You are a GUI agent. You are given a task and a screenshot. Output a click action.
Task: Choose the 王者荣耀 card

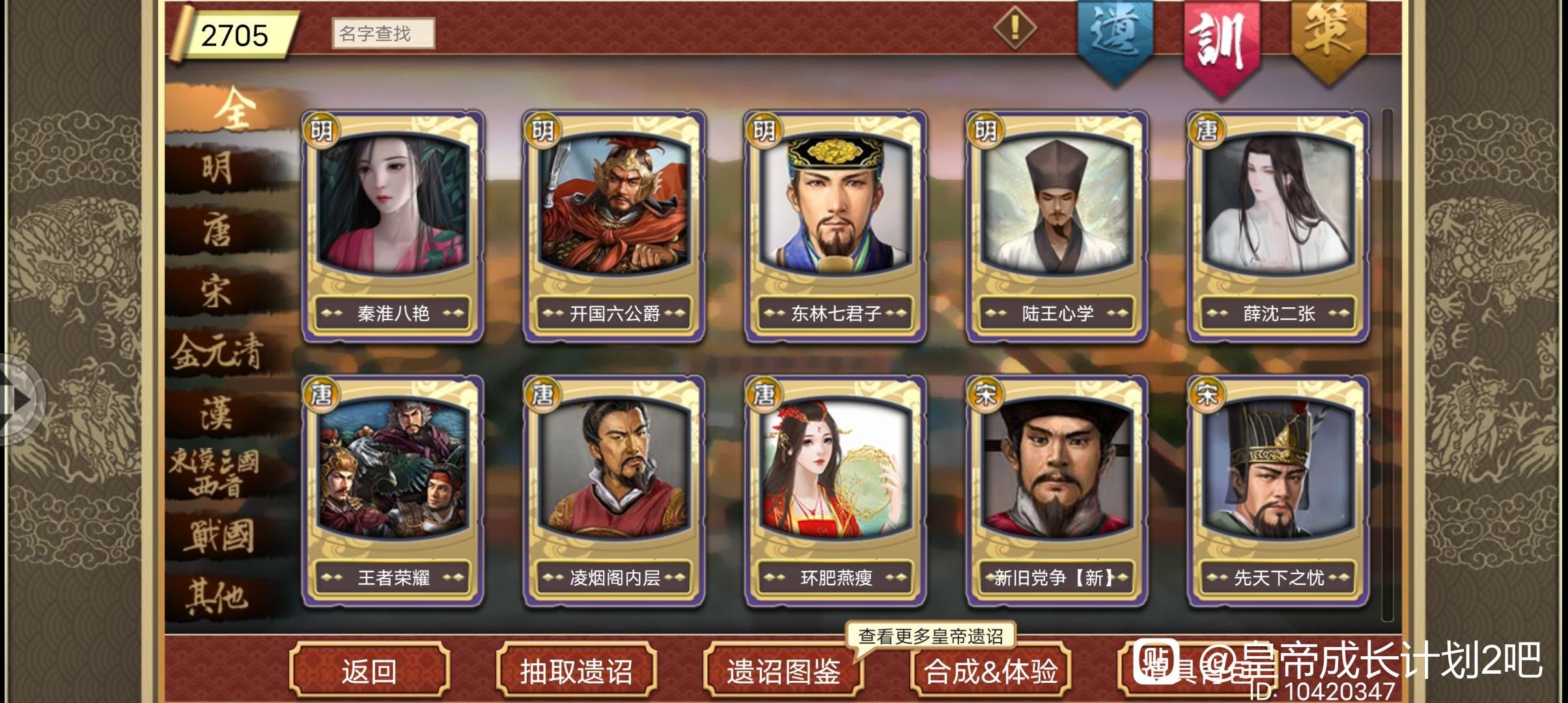click(393, 491)
